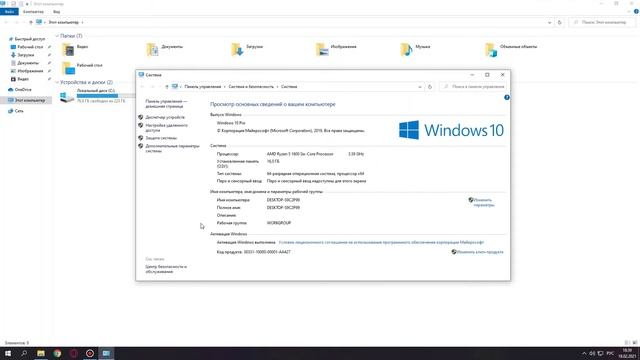Open Windows Start menu
Viewport: 640px width, 360px height.
click(8, 353)
